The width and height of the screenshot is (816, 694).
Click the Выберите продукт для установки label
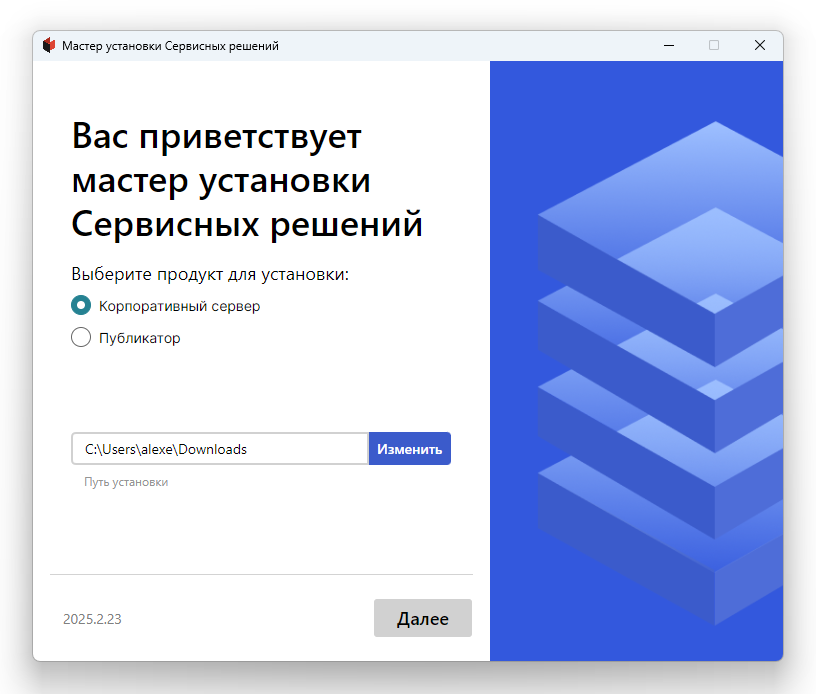(210, 274)
